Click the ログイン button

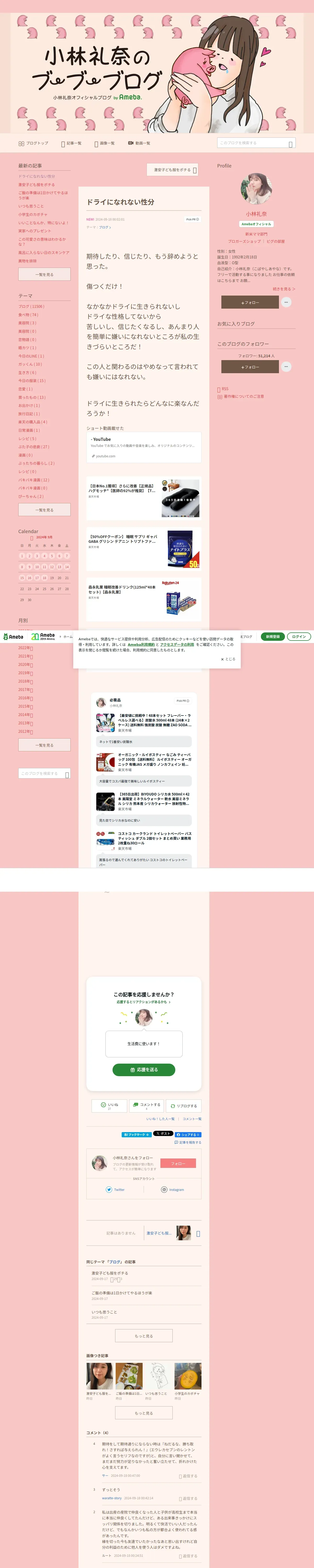coord(299,637)
